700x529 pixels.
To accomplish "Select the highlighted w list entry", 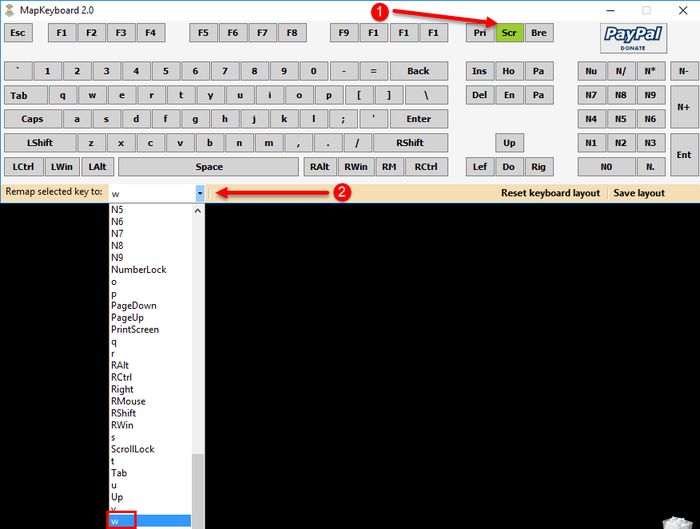I will [x=150, y=520].
